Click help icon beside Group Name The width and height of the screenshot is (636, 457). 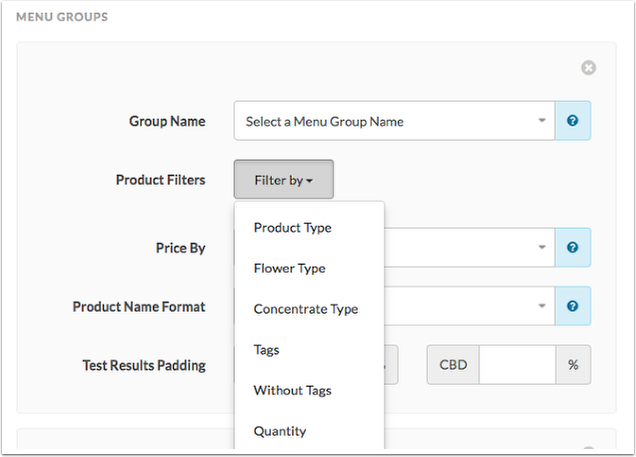pos(573,121)
